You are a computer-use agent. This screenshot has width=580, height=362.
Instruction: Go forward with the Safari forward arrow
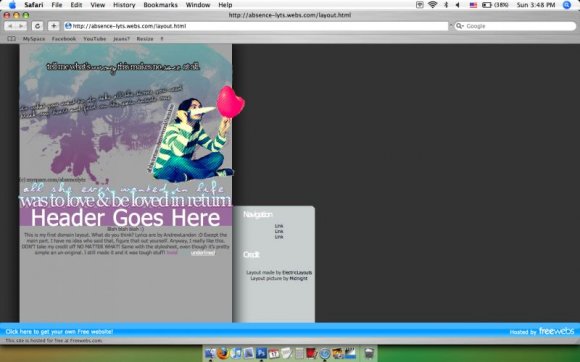tap(21, 26)
